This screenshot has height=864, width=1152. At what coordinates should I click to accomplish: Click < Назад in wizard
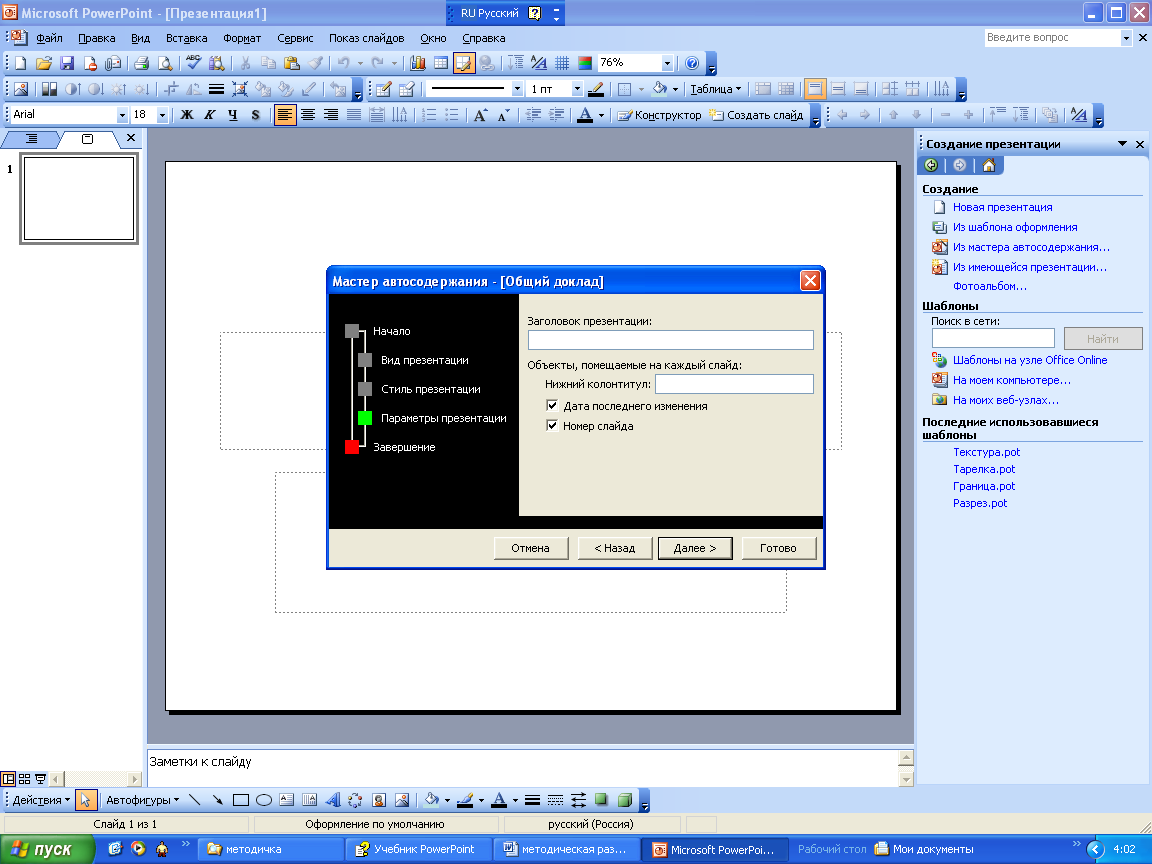[x=614, y=548]
